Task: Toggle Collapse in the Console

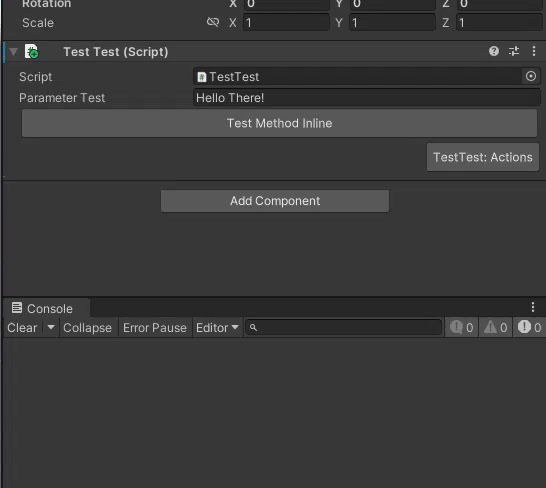Action: (87, 328)
